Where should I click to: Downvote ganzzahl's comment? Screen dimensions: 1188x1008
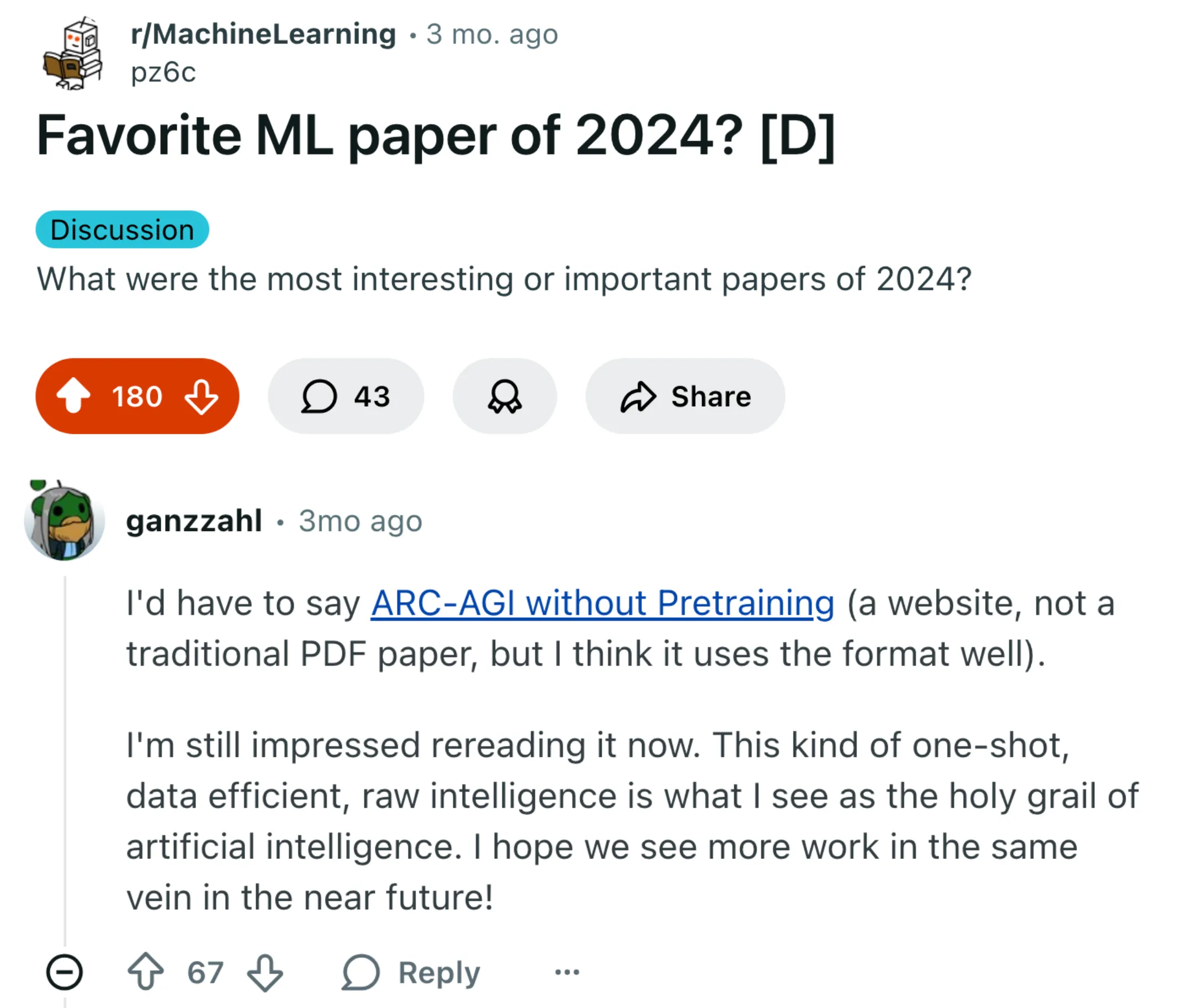[265, 972]
